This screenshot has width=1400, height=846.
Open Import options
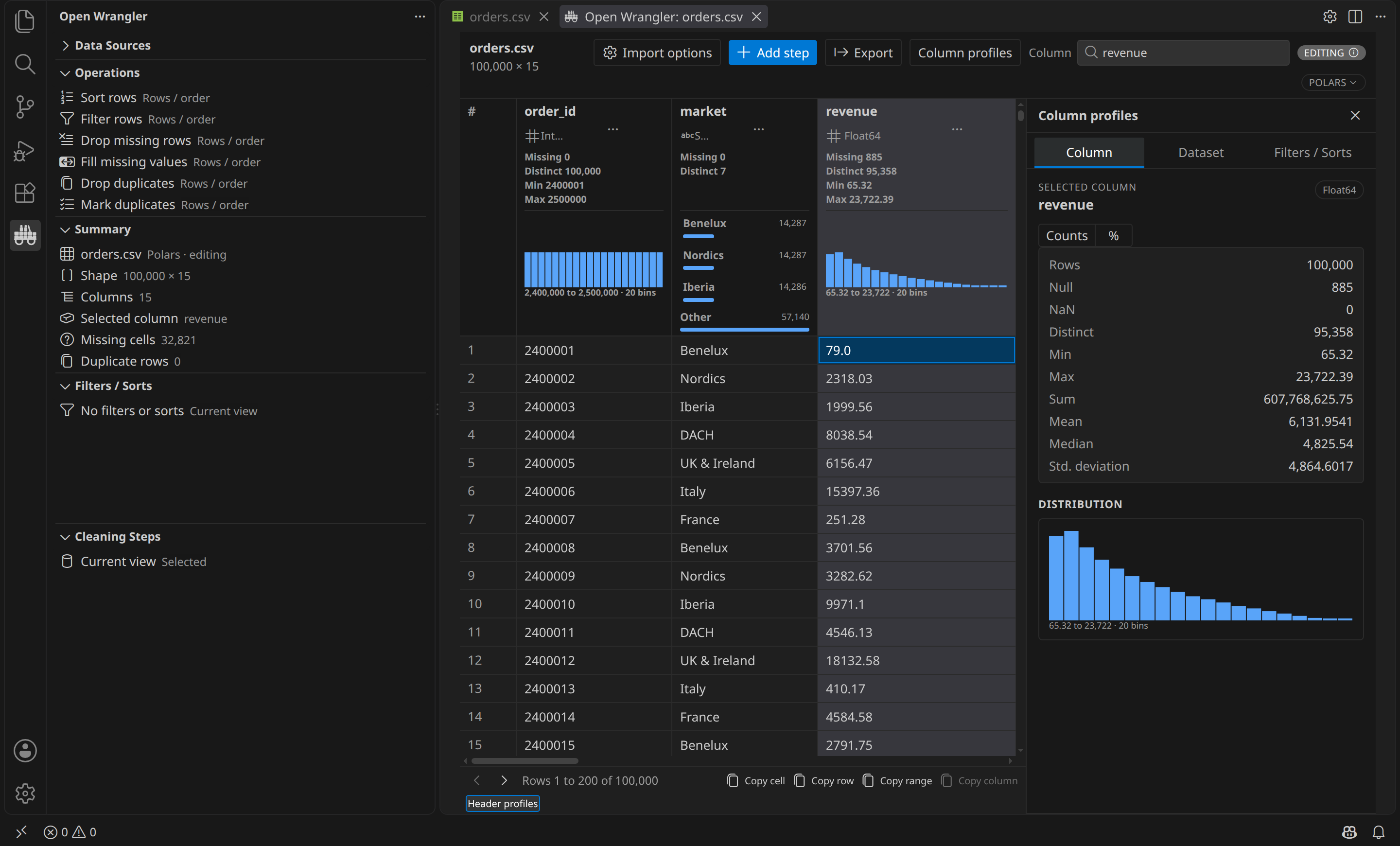657,53
